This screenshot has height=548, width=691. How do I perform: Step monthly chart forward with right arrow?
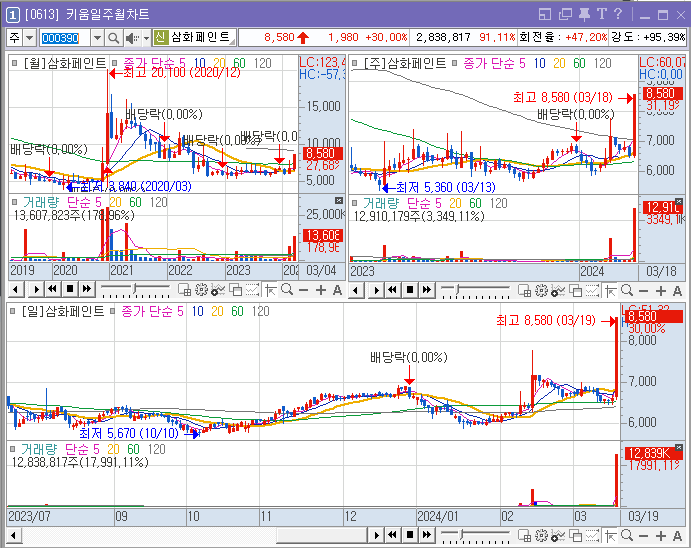[x=36, y=290]
